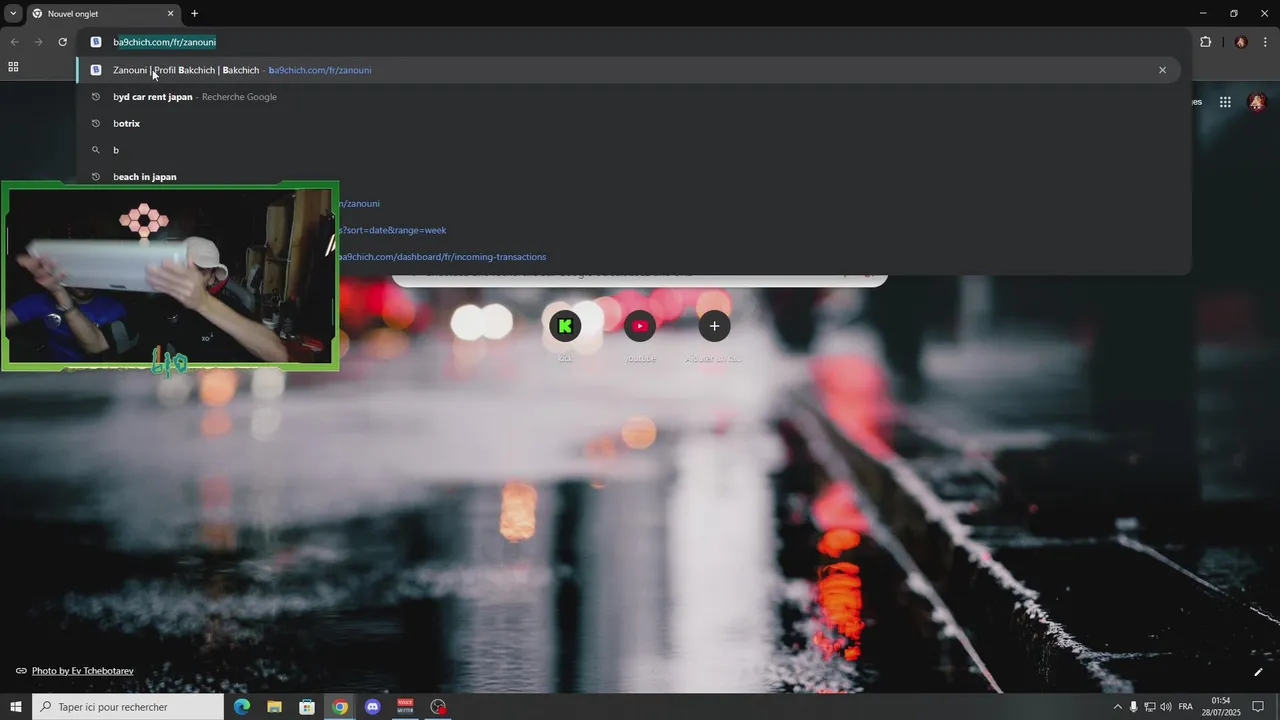Customize Chrome with the pencil icon
Viewport: 1280px width, 720px height.
tap(1258, 672)
